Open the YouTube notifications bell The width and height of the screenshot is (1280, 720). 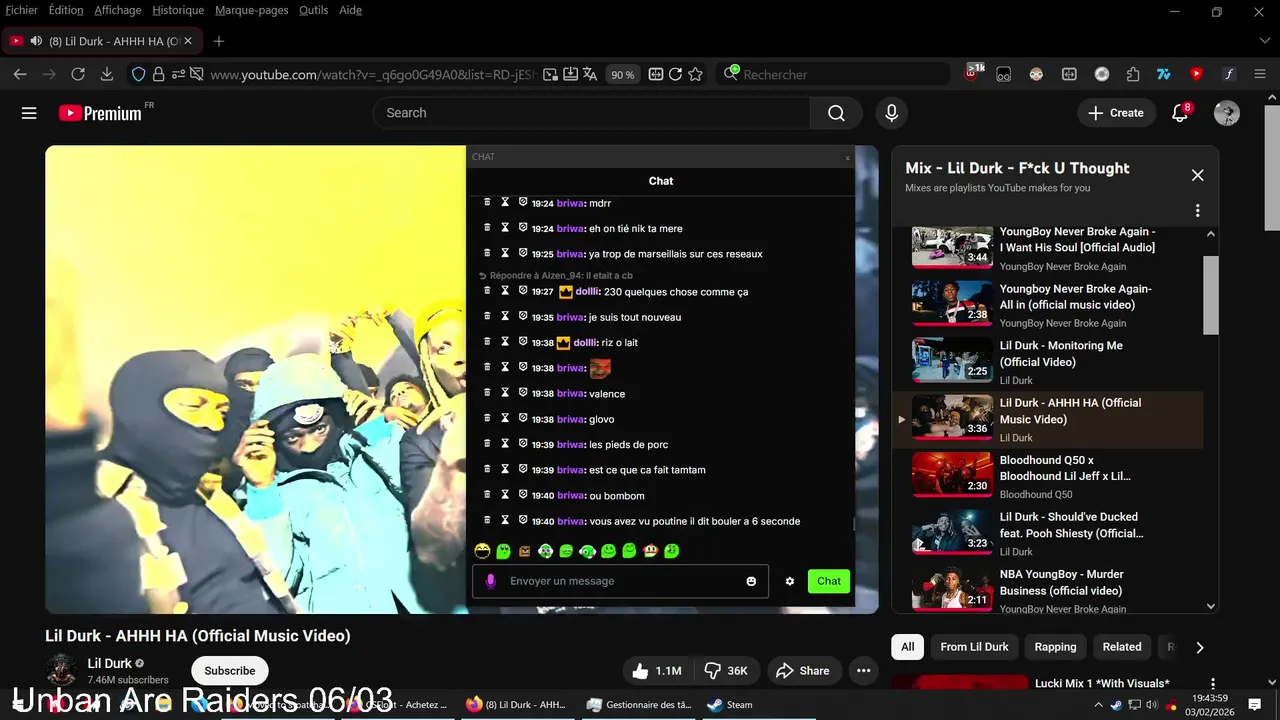click(1180, 113)
